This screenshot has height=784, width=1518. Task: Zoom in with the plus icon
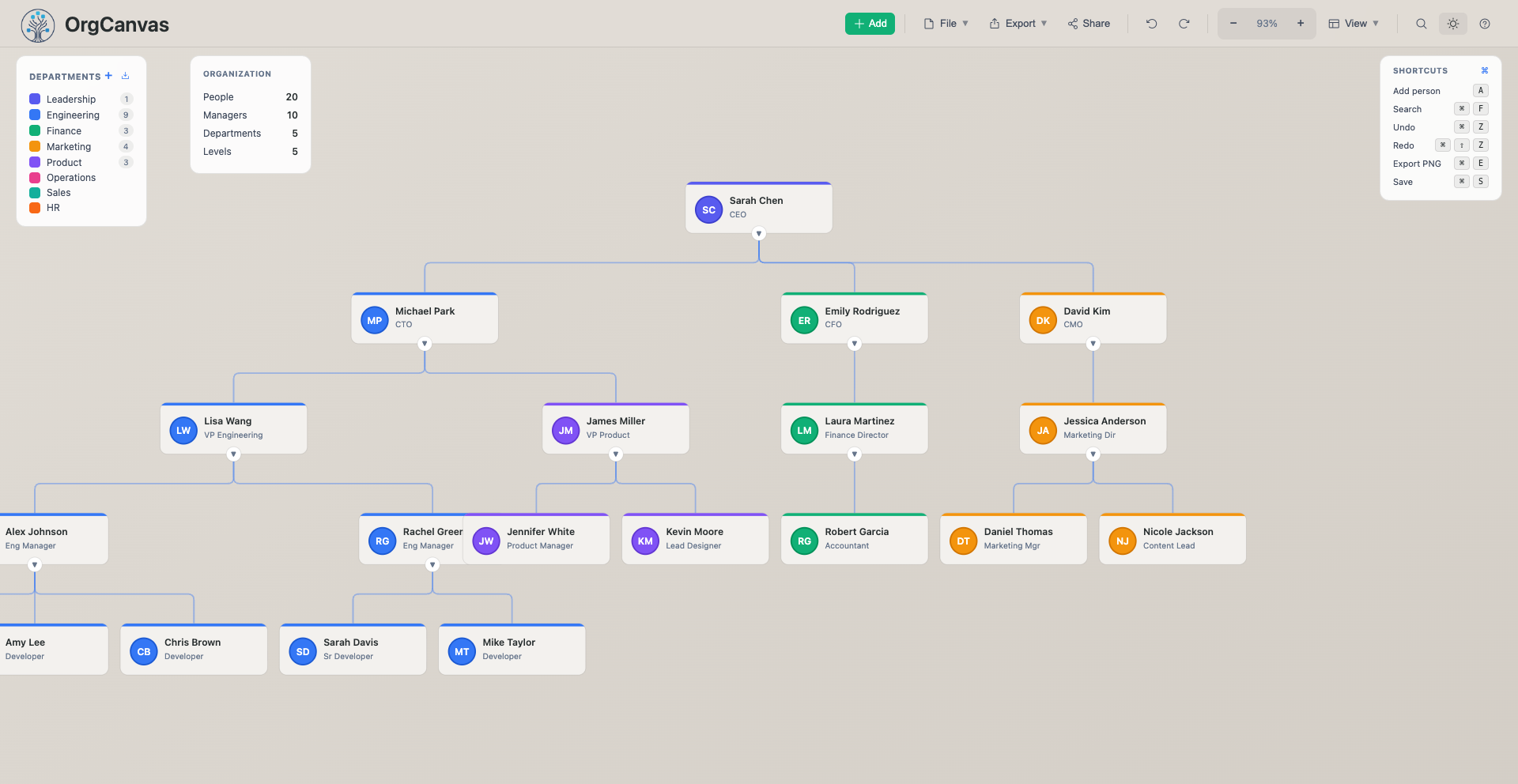(x=1300, y=24)
